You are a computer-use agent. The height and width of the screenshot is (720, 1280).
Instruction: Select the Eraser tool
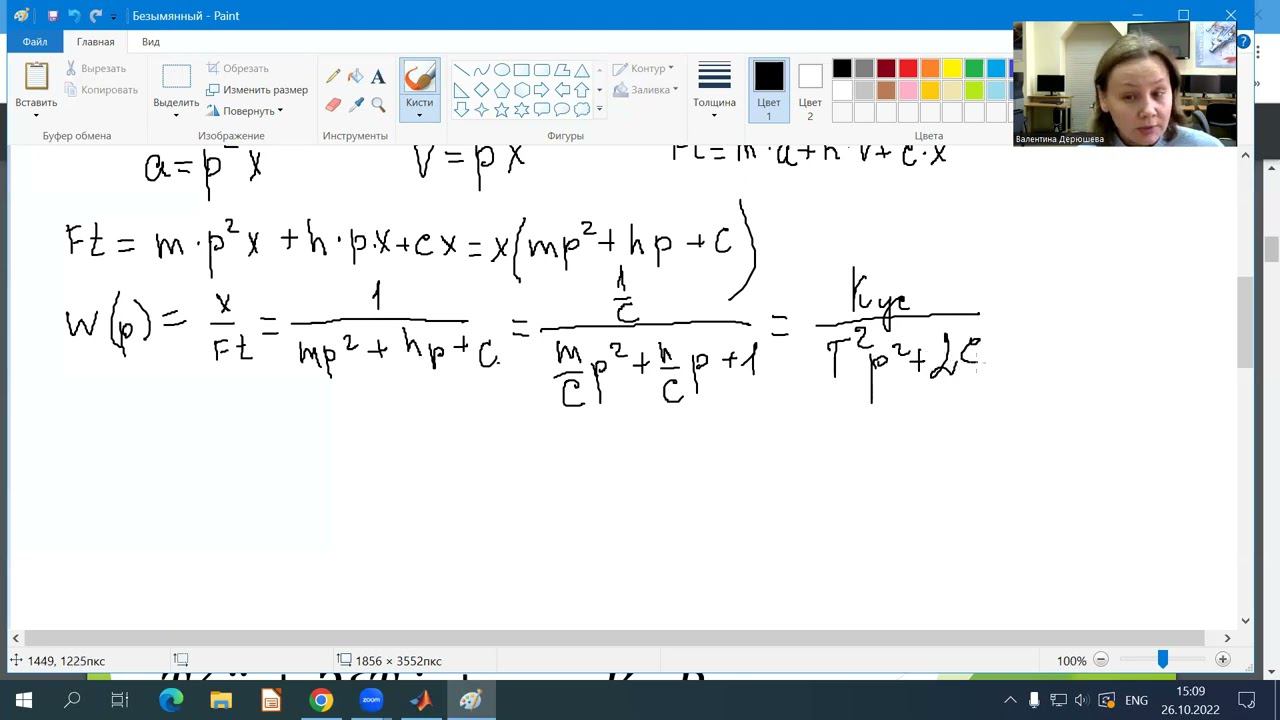click(333, 104)
